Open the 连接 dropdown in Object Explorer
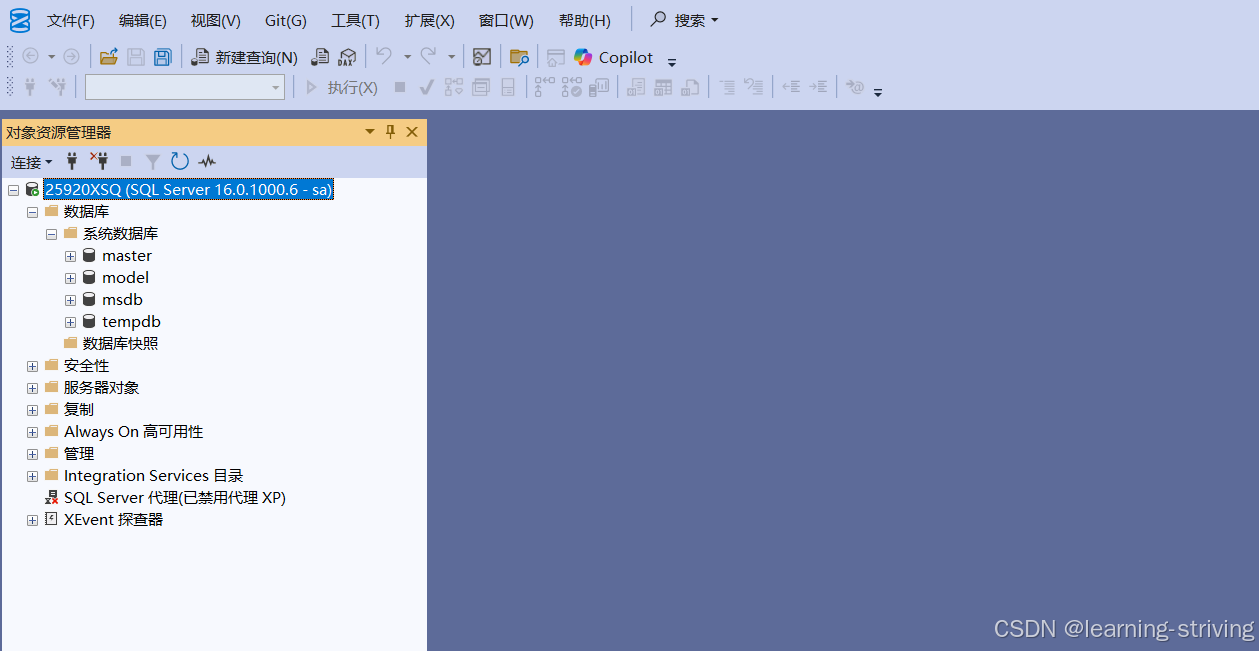The image size is (1259, 651). pos(31,162)
